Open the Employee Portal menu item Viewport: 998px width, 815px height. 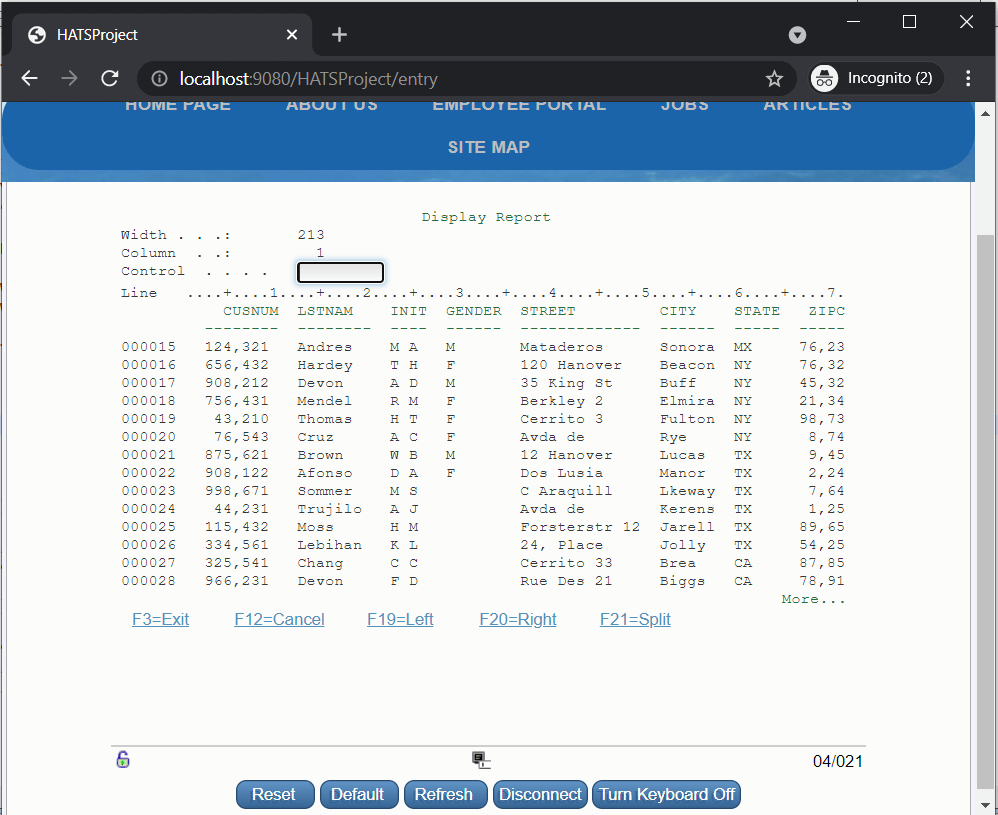(518, 105)
